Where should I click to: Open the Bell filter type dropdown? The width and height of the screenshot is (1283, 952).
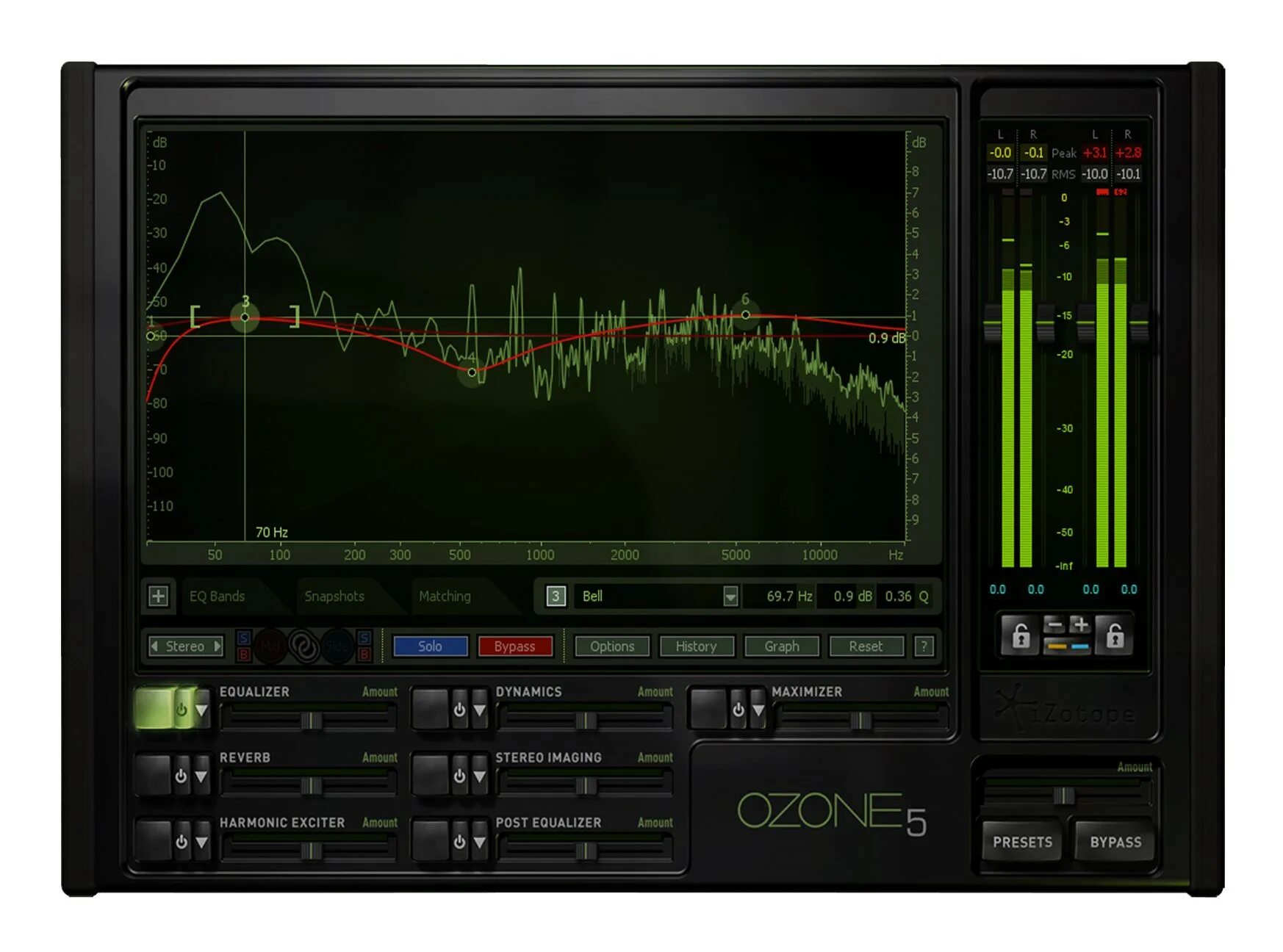point(730,596)
